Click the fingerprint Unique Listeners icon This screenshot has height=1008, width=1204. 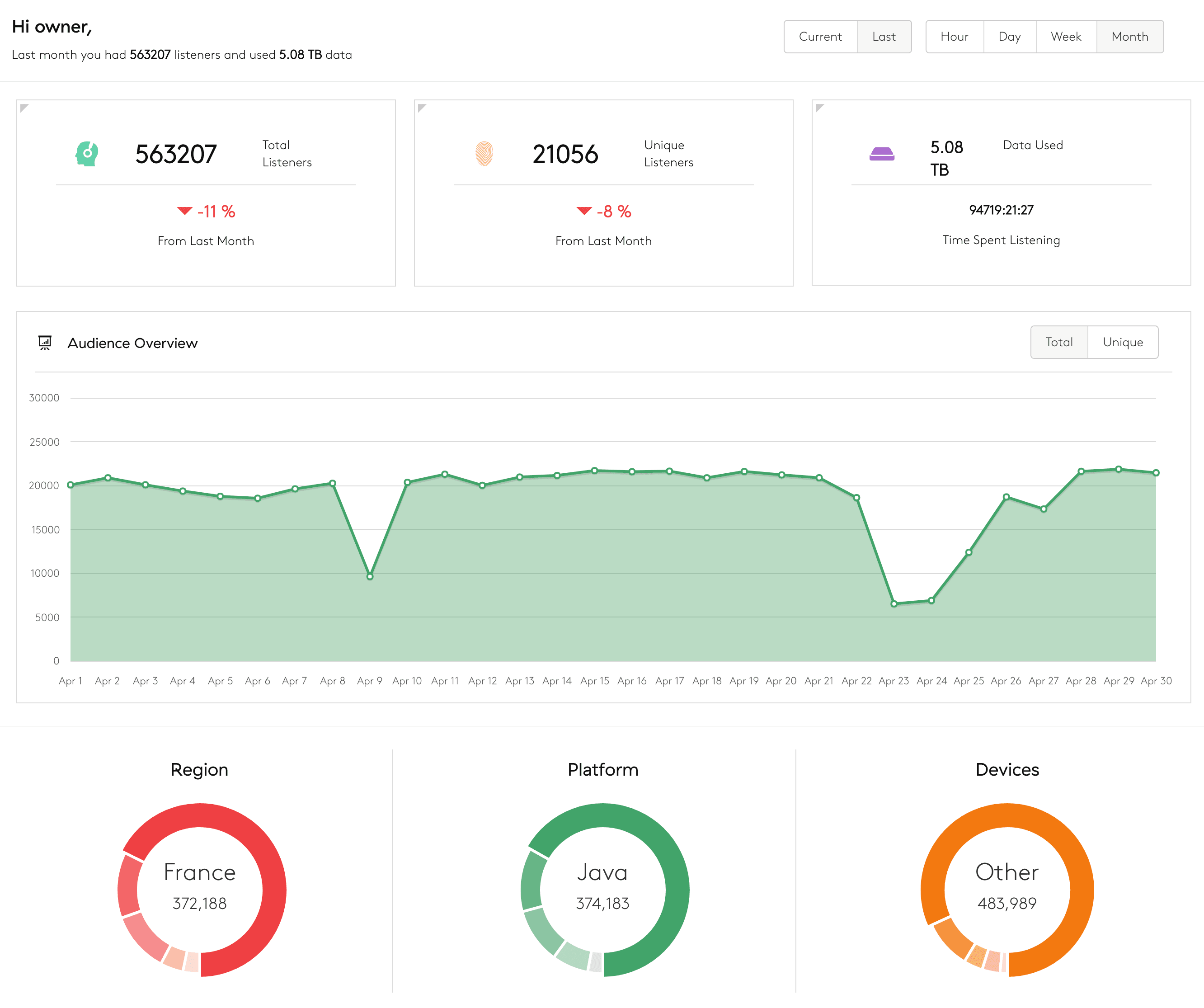(x=484, y=154)
